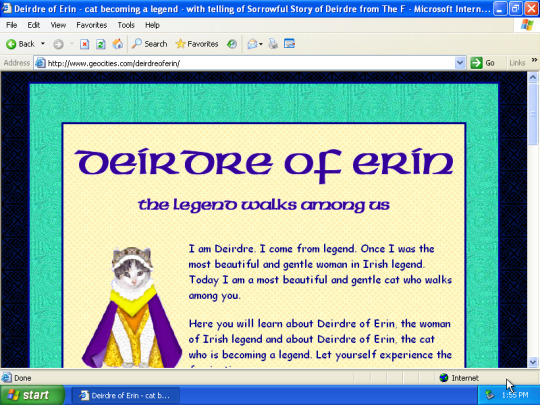This screenshot has width=540, height=405.
Task: Click the Windows flag logo throbber
Action: click(527, 25)
